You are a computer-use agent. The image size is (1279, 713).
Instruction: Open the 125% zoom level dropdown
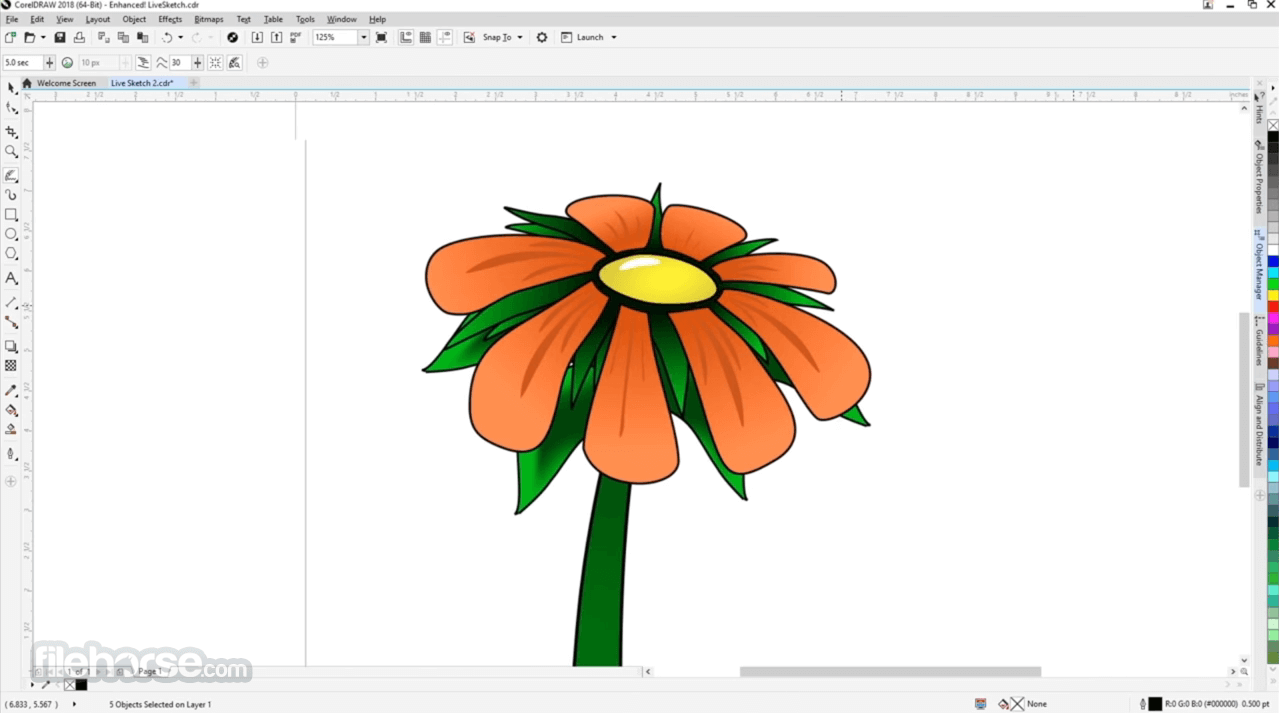pos(363,37)
